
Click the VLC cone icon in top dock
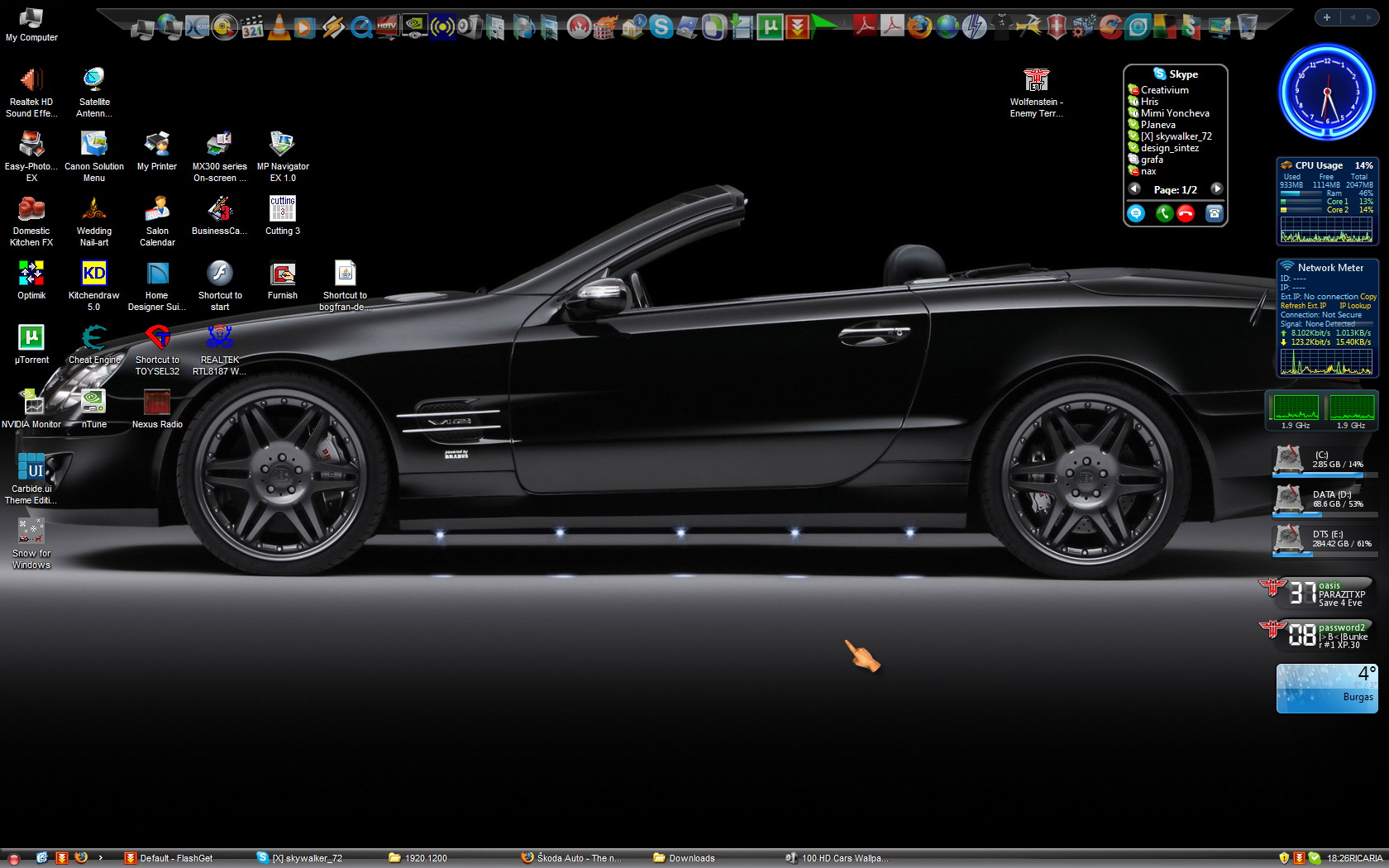tap(279, 27)
